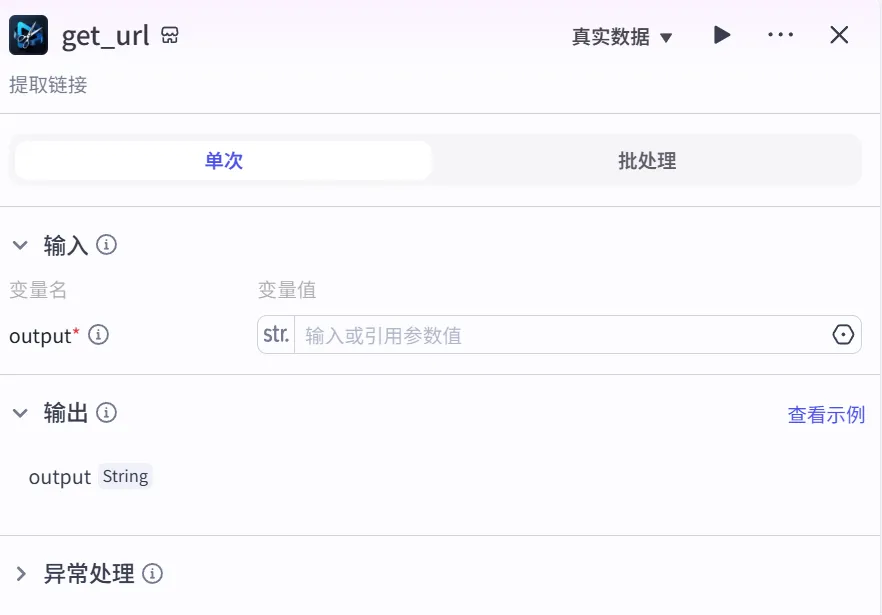882x615 pixels.
Task: Click the get_url plugin logo icon
Action: point(28,36)
